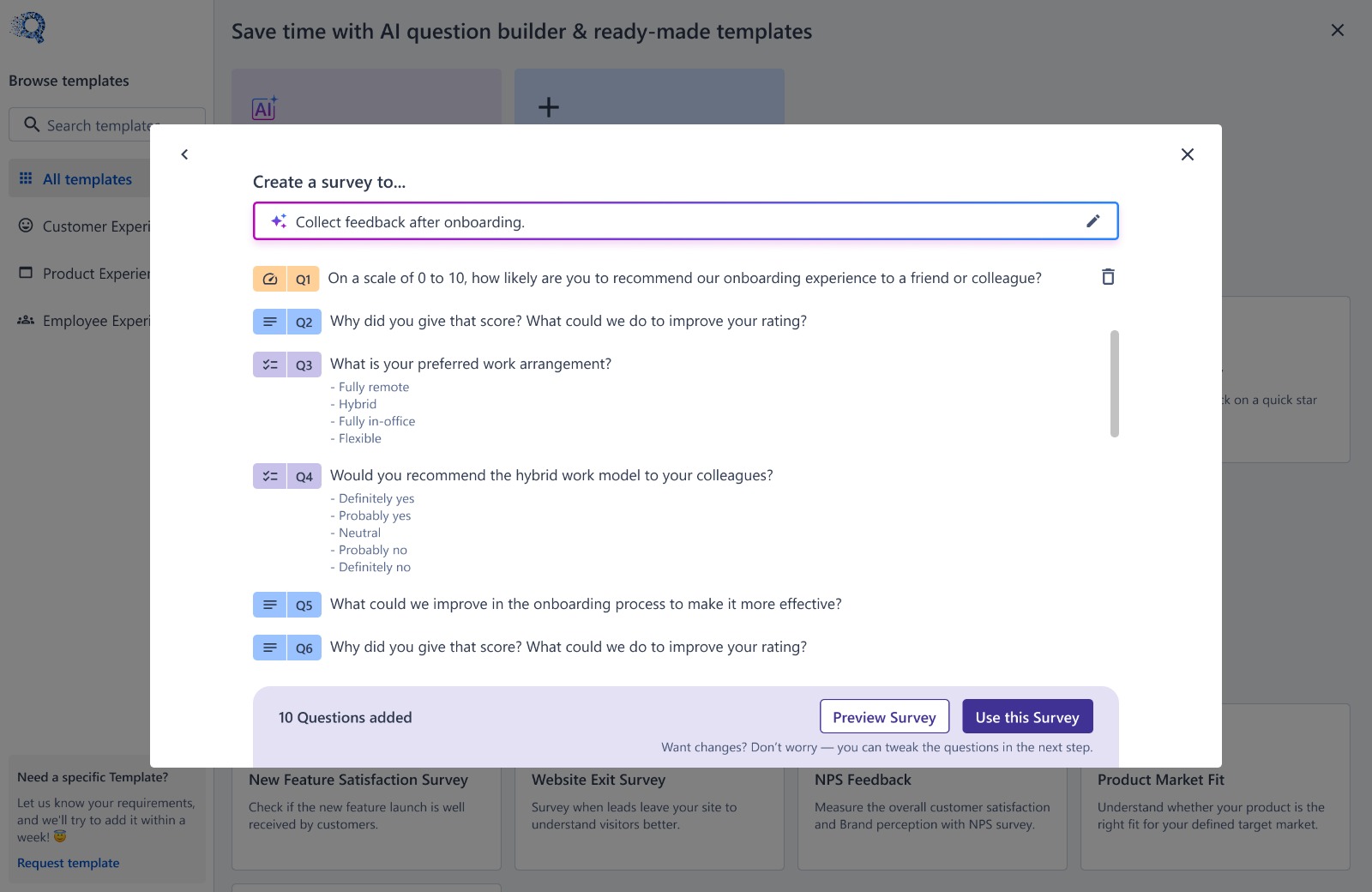Switch to the All templates category

pyautogui.click(x=87, y=178)
